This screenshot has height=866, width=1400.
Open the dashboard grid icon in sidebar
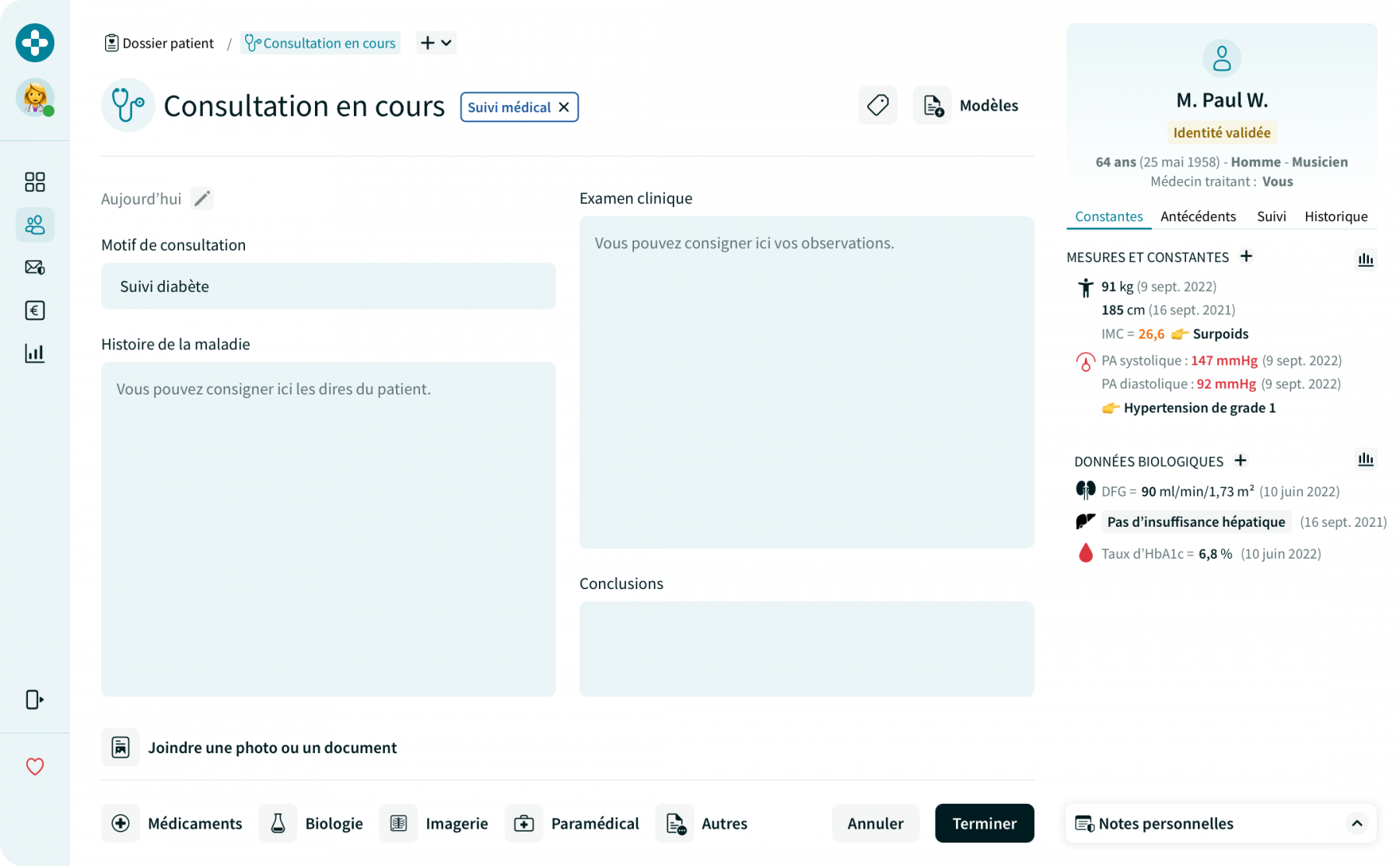point(35,182)
